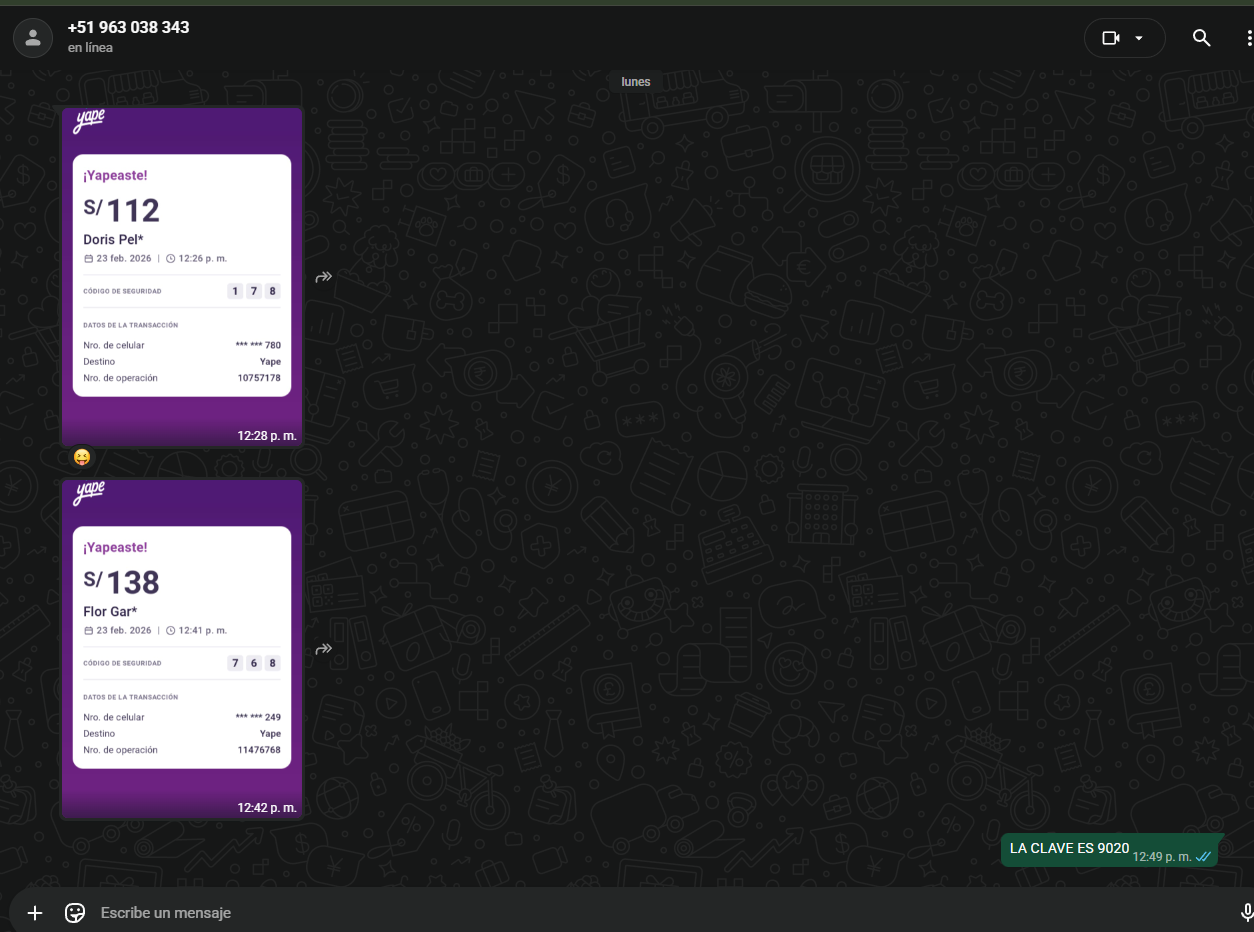
Task: Focus the "Escribe un mensaje" field
Action: pos(600,912)
